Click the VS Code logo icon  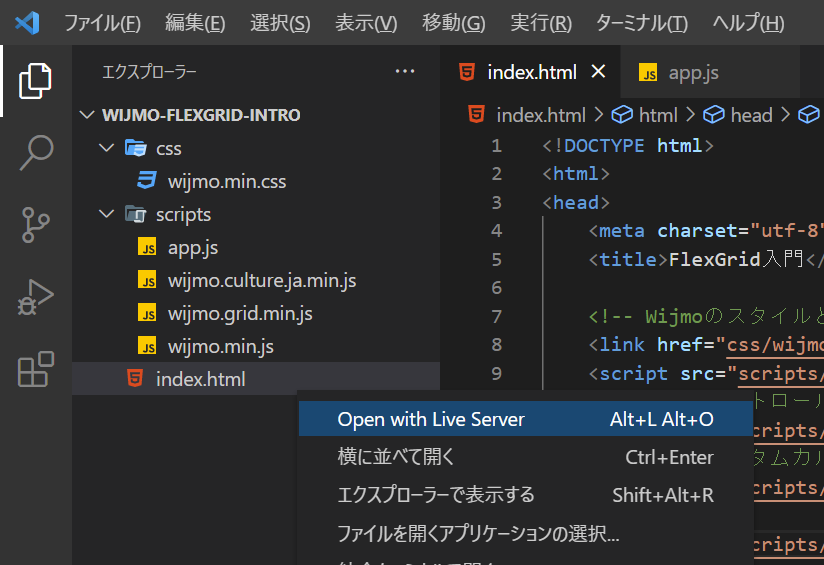click(x=27, y=23)
